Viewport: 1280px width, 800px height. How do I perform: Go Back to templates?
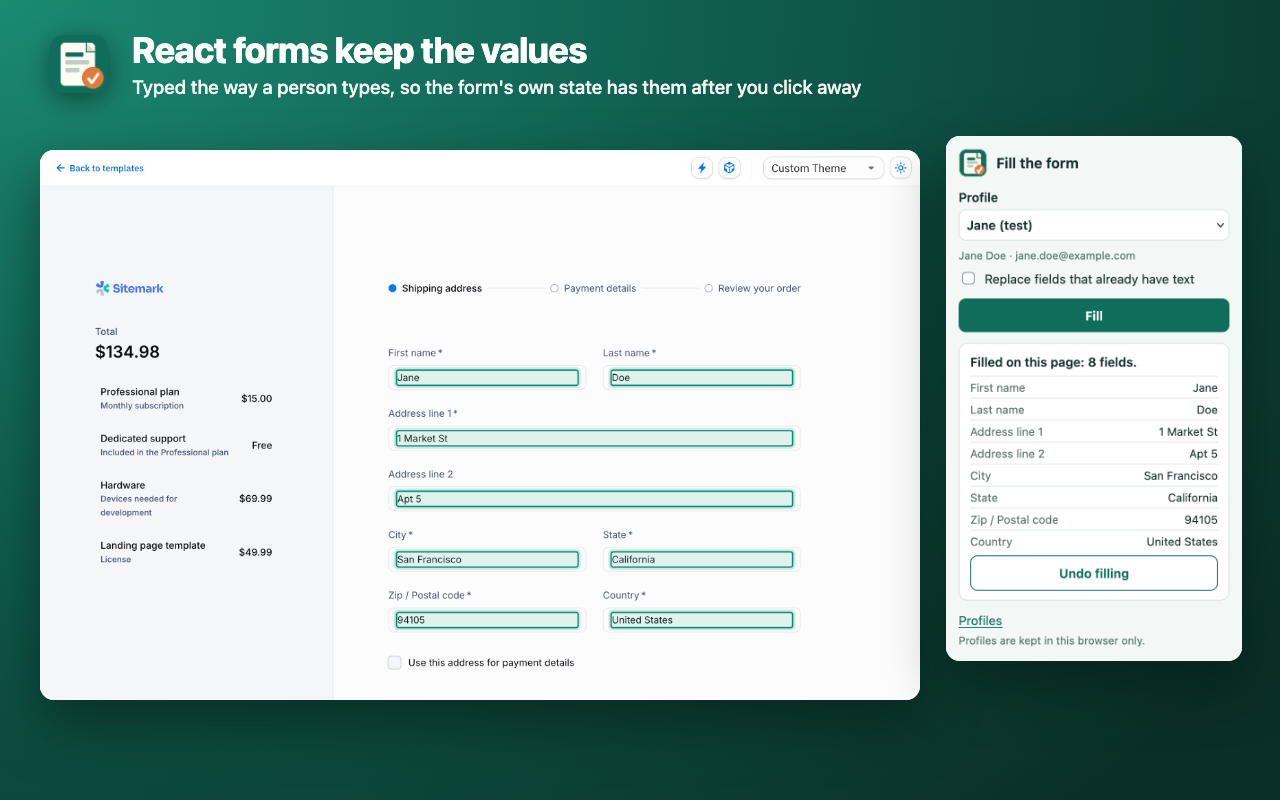point(100,168)
